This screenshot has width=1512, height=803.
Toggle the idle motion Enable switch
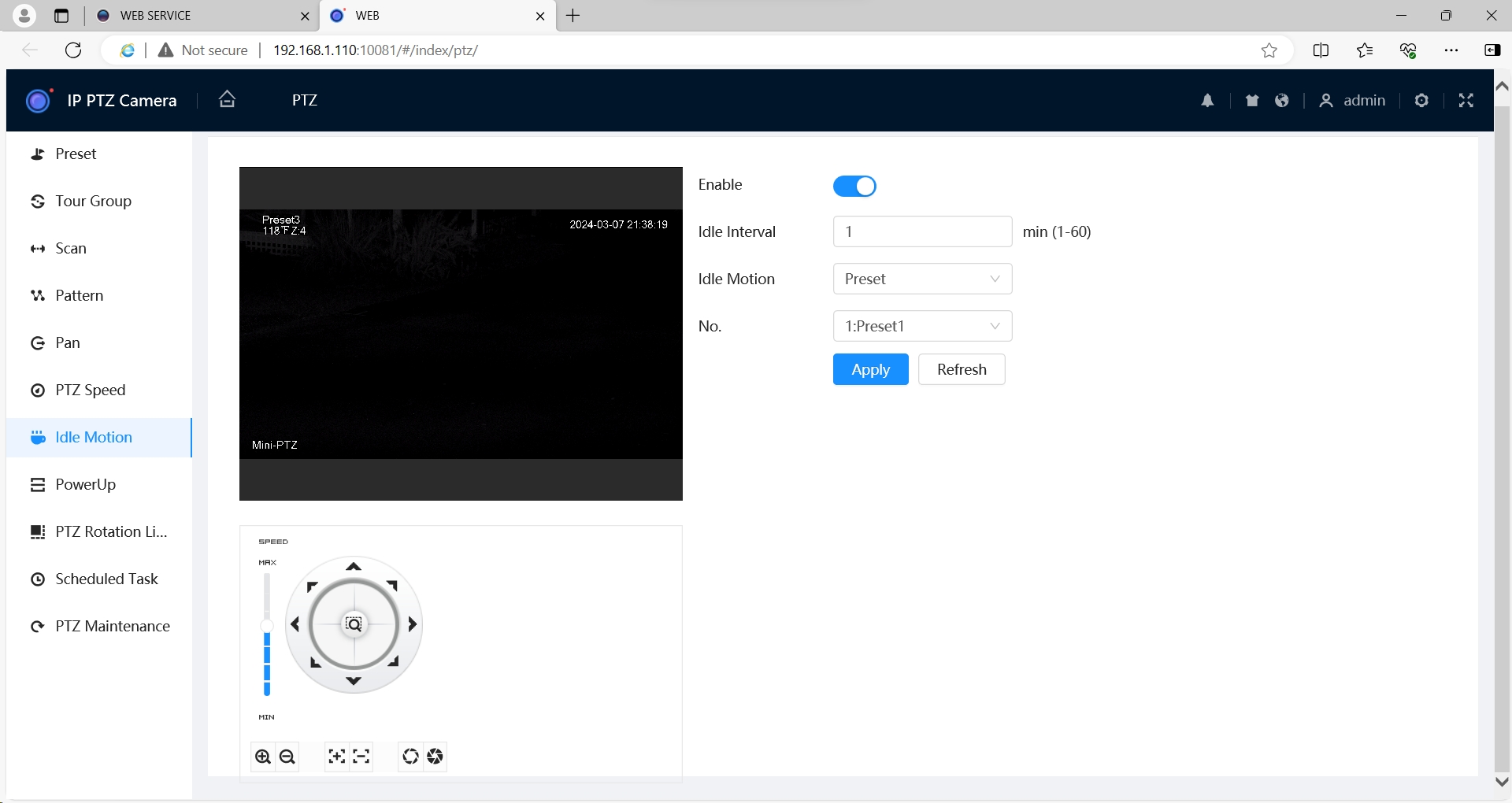tap(854, 186)
